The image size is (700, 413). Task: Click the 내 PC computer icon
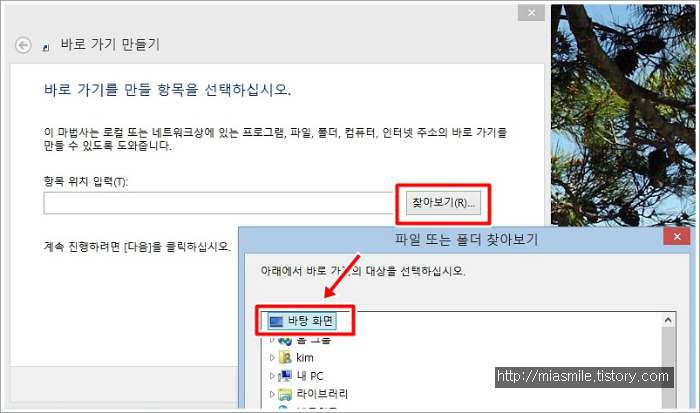(285, 375)
